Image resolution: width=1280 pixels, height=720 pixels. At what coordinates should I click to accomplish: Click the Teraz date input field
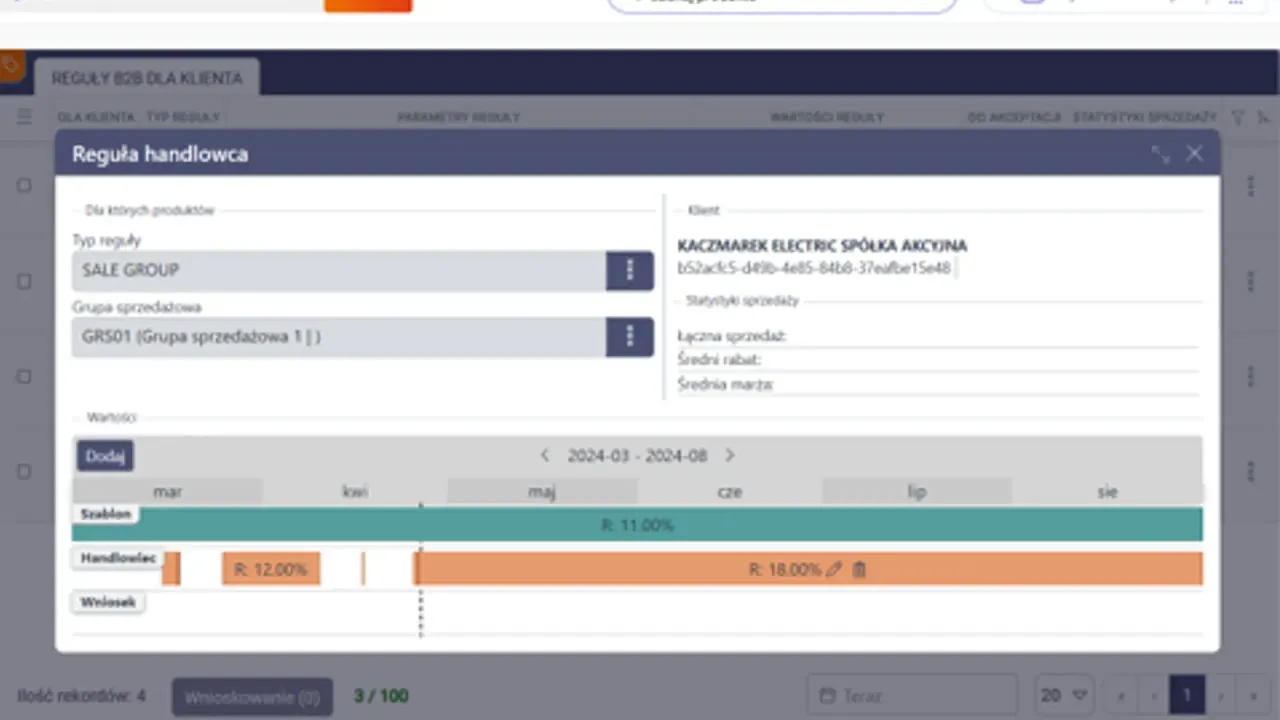click(x=912, y=695)
